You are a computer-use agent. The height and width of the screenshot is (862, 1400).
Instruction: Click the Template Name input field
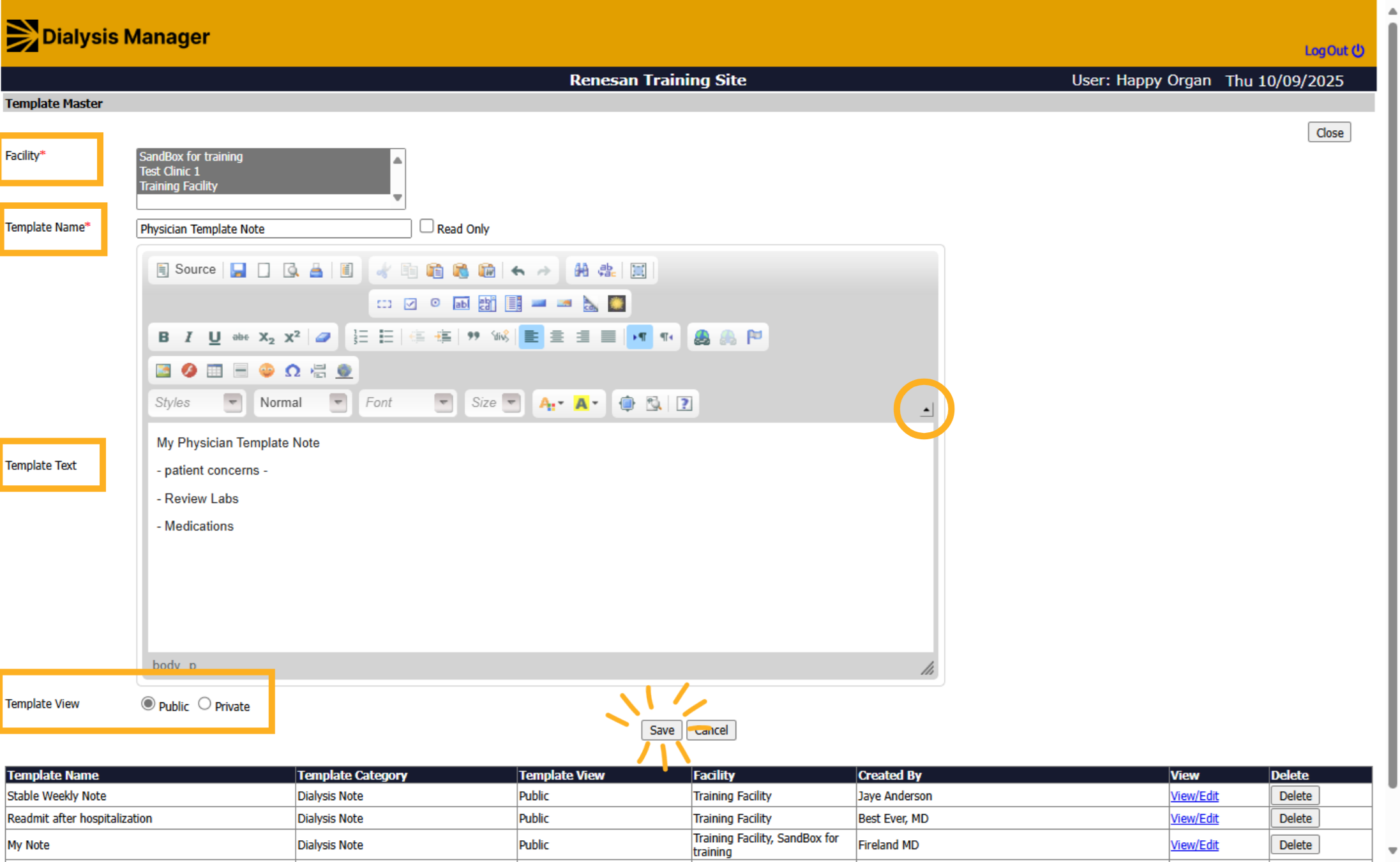[x=274, y=229]
